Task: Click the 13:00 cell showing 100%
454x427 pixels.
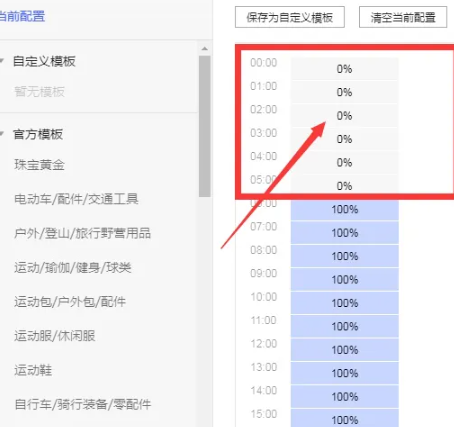Action: point(345,373)
